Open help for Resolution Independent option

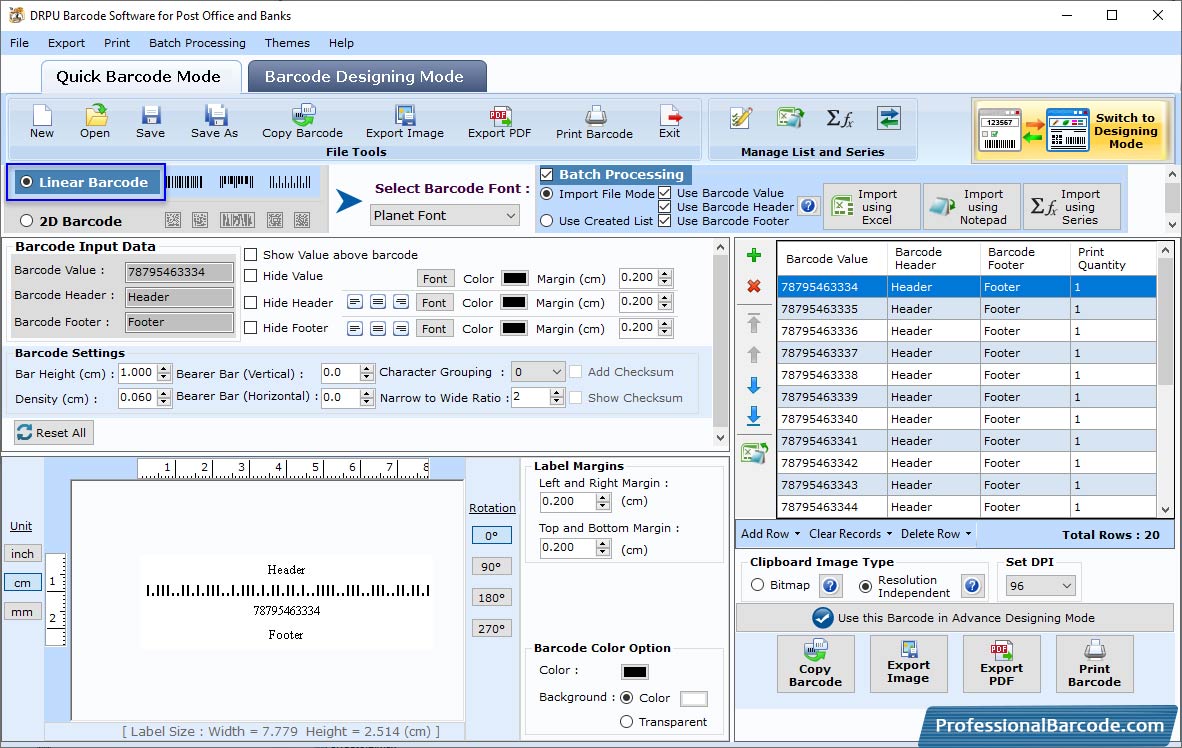coord(972,586)
